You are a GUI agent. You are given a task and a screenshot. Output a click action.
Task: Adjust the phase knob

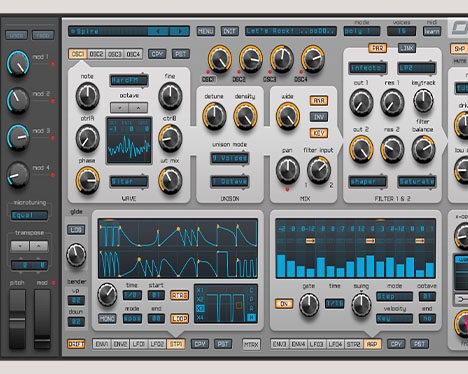(x=88, y=180)
